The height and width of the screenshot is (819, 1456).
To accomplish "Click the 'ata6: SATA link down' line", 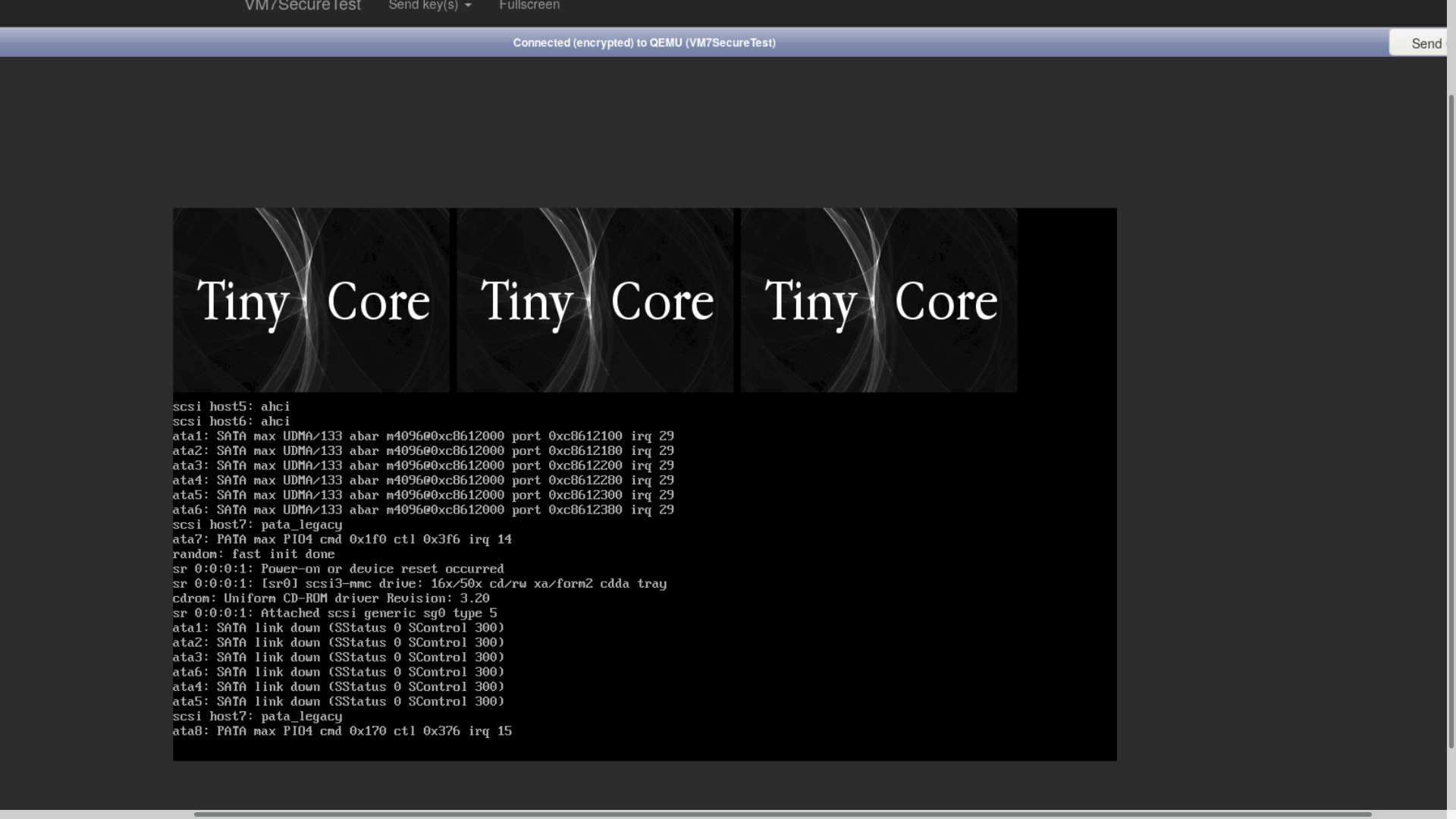I will [338, 673].
